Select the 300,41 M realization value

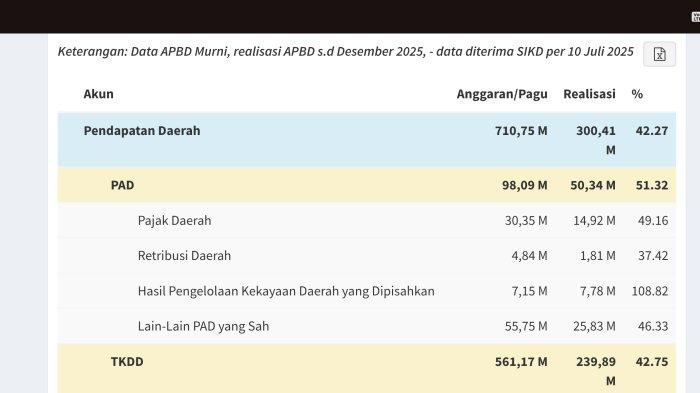point(596,140)
